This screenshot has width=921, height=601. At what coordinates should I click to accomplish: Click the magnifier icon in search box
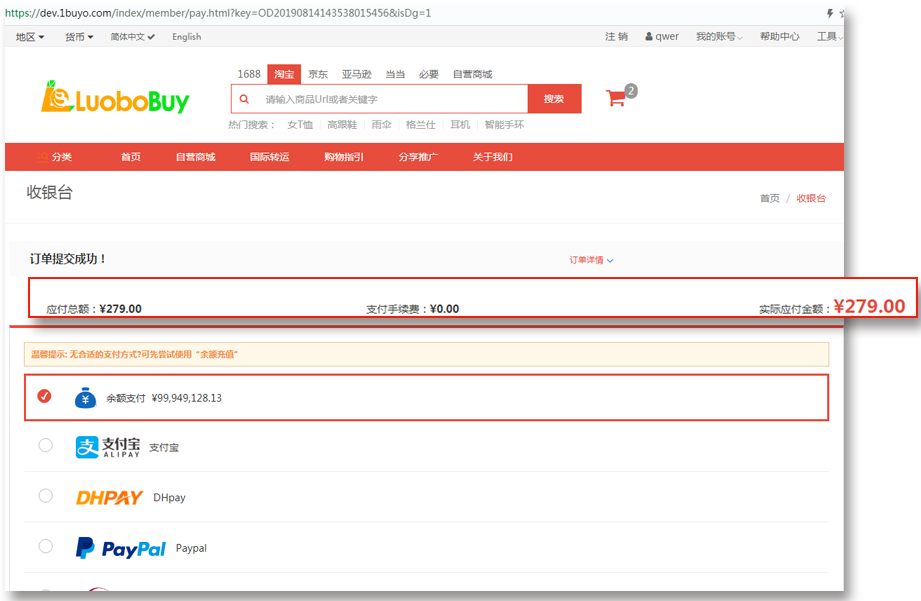coord(244,99)
